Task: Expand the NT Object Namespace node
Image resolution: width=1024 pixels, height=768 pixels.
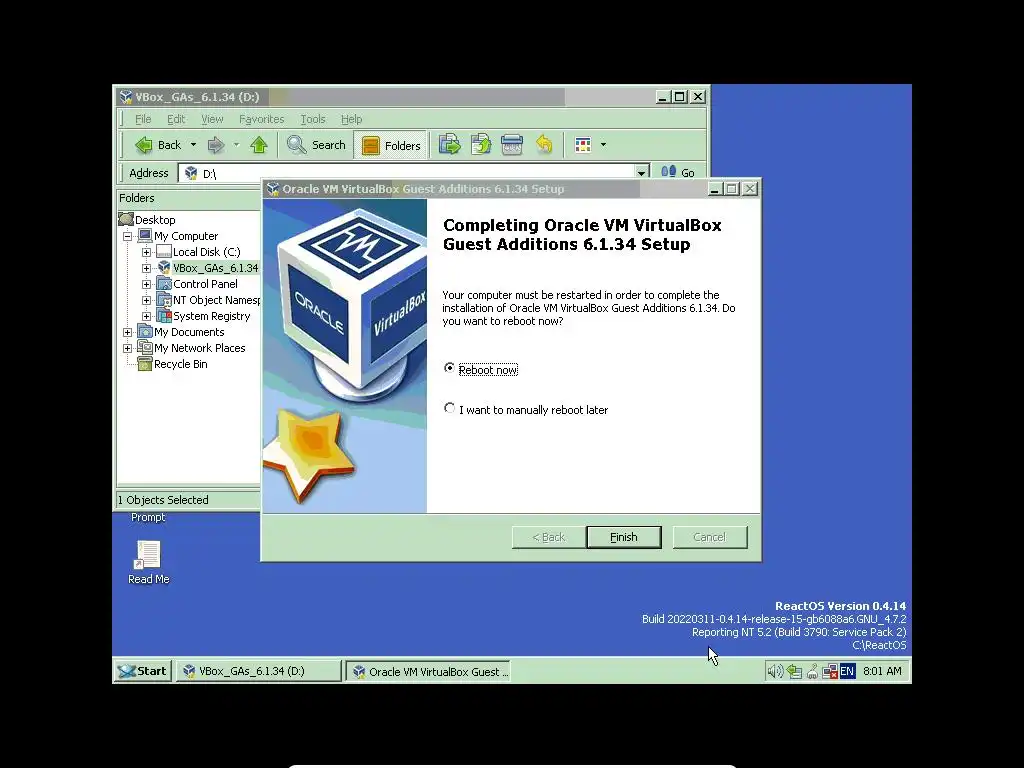Action: tap(146, 300)
